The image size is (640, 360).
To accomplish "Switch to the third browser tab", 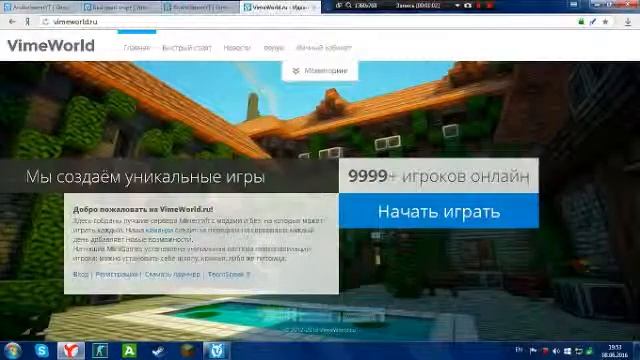I will click(200, 7).
